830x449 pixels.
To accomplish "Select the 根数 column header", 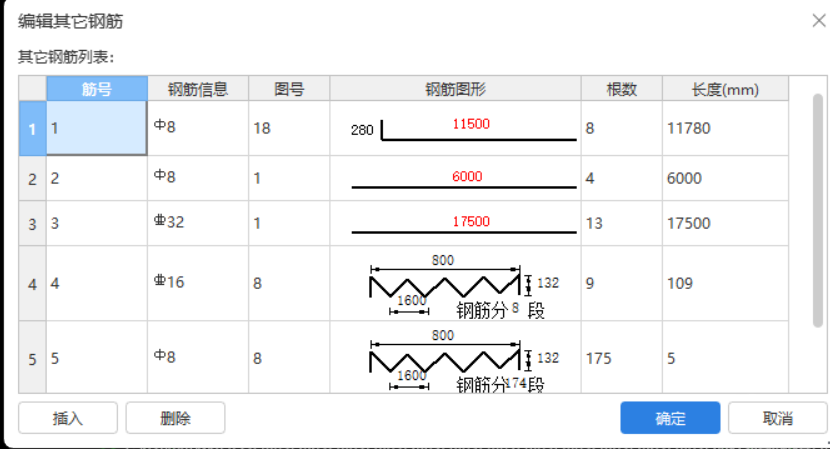I will coord(621,88).
